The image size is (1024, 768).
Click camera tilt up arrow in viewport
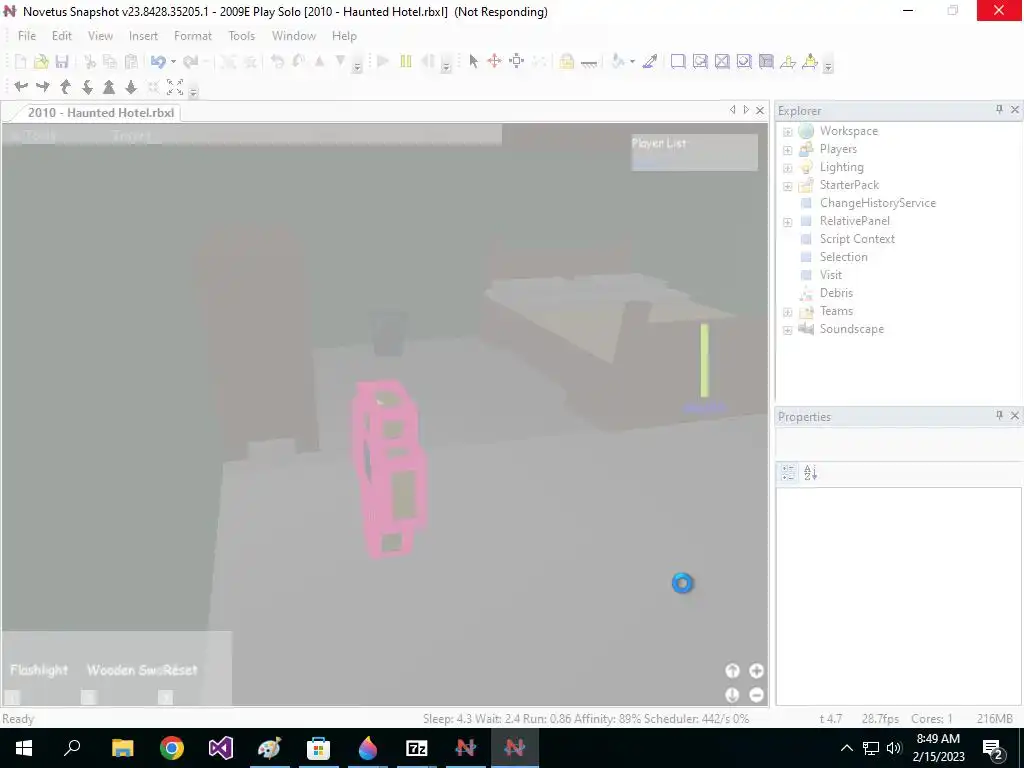click(732, 671)
